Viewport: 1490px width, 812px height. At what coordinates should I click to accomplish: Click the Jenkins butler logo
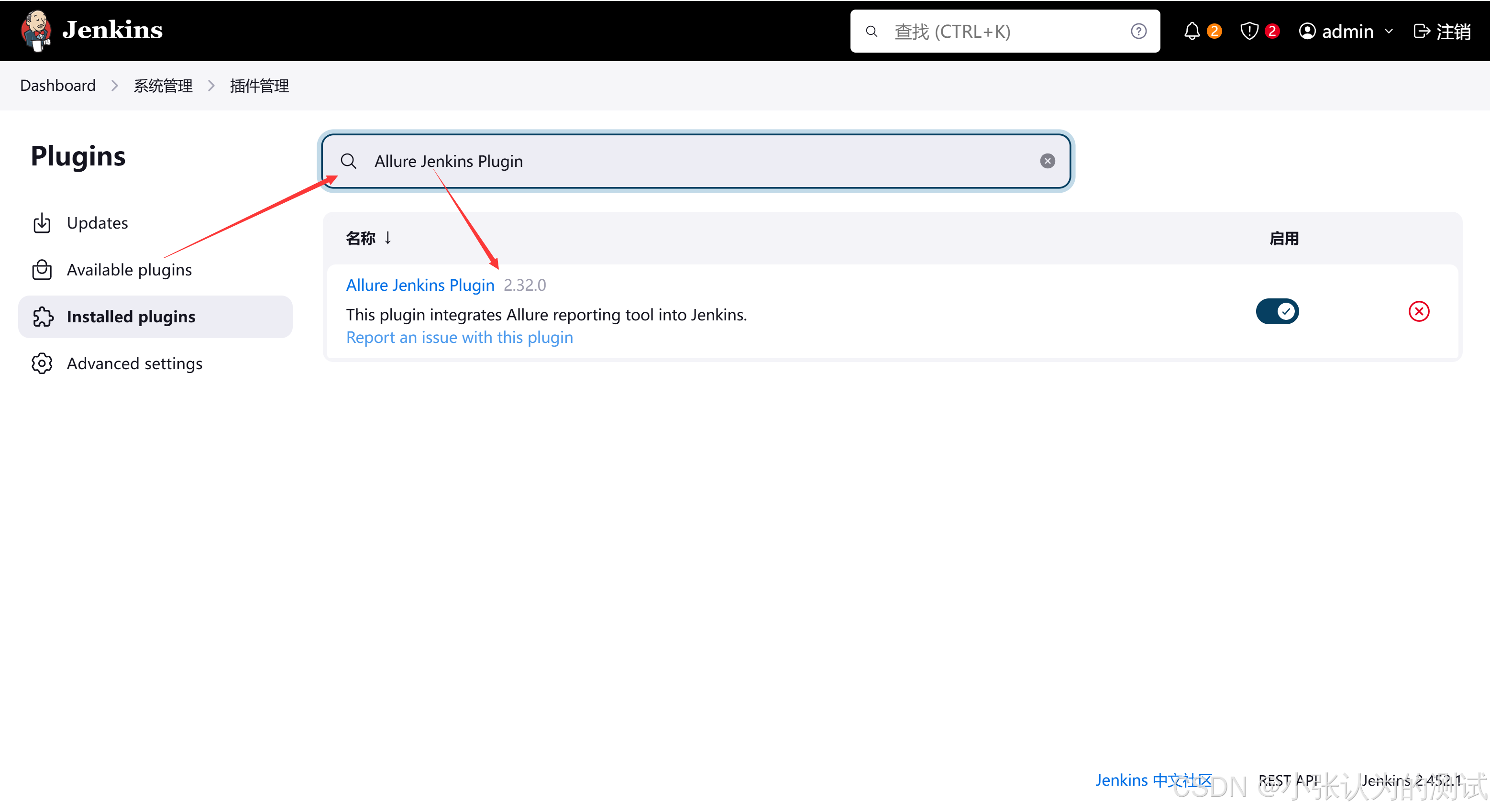pyautogui.click(x=35, y=30)
